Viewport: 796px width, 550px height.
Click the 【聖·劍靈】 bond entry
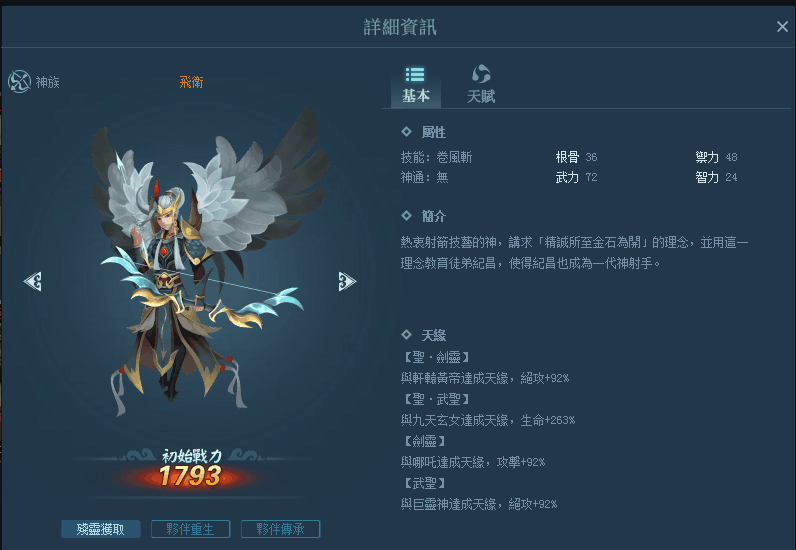436,358
